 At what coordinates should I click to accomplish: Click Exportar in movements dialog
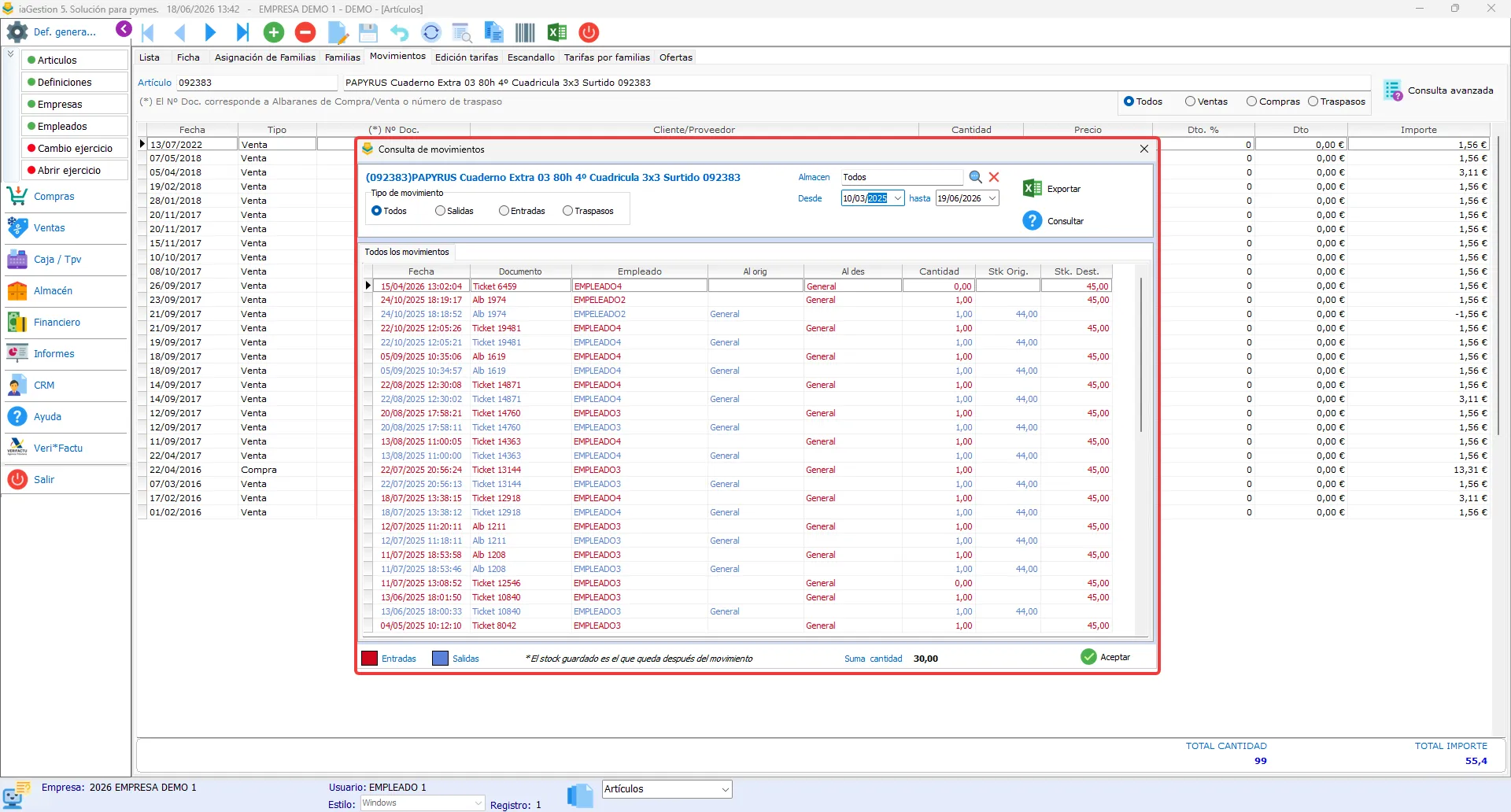[x=1052, y=189]
